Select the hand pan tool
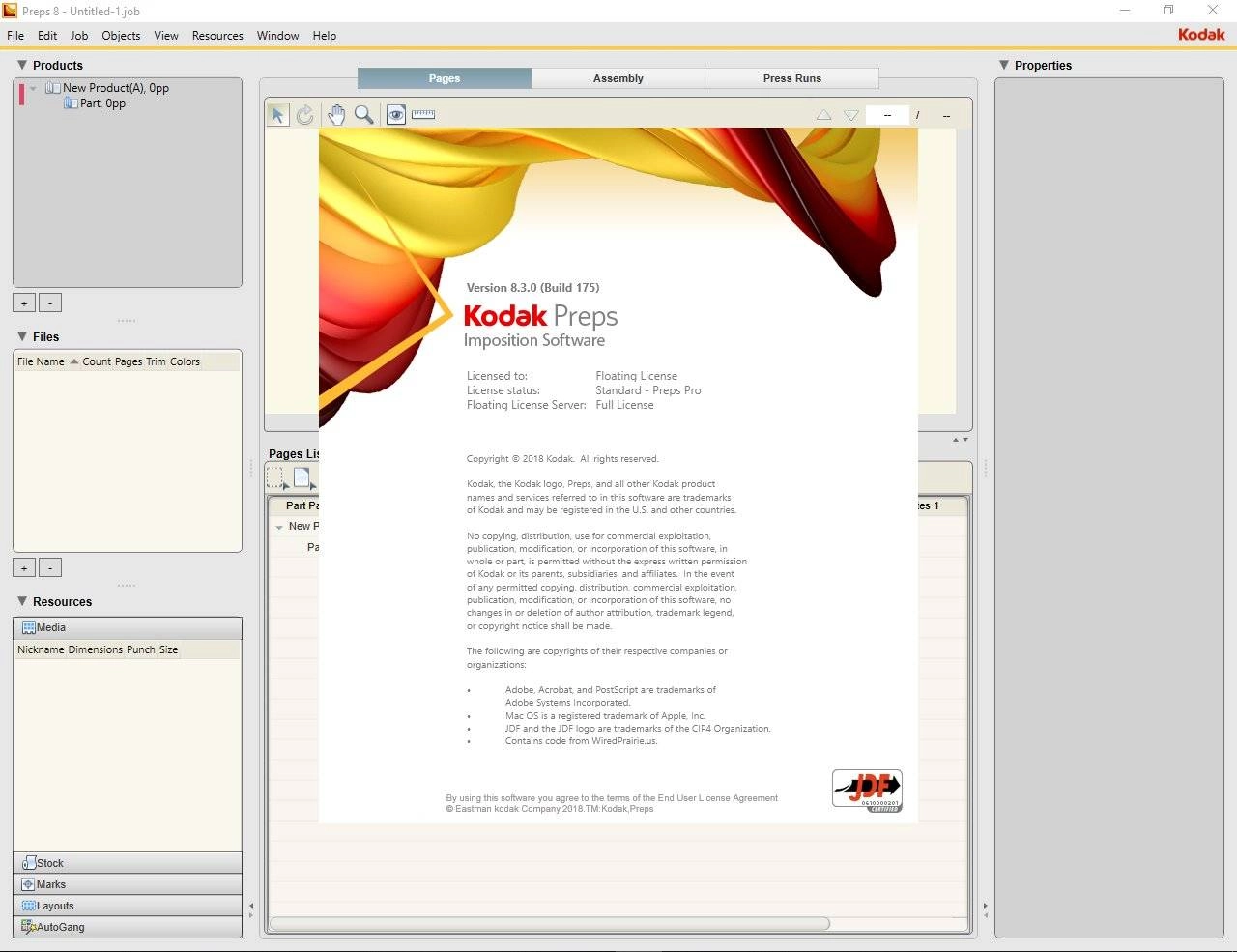 tap(335, 115)
